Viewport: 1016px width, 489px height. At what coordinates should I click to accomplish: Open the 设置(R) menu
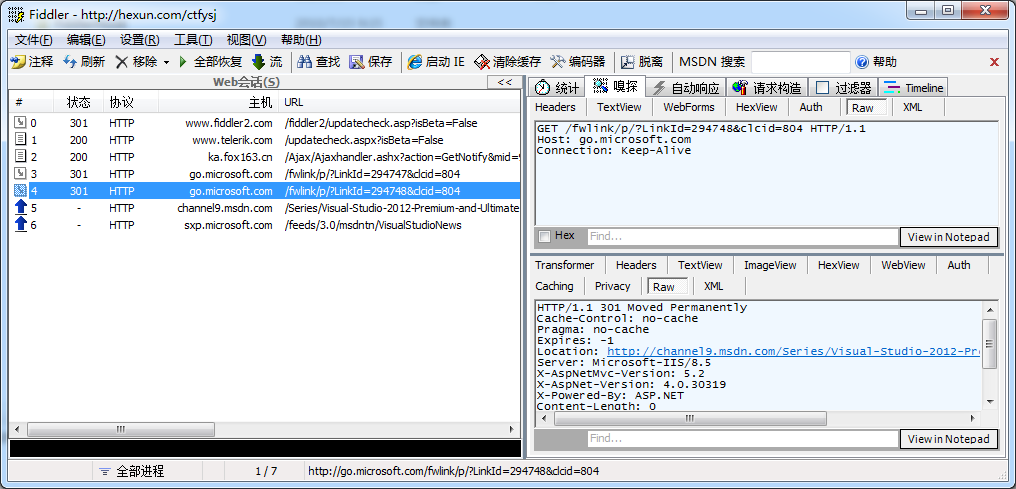coord(140,40)
